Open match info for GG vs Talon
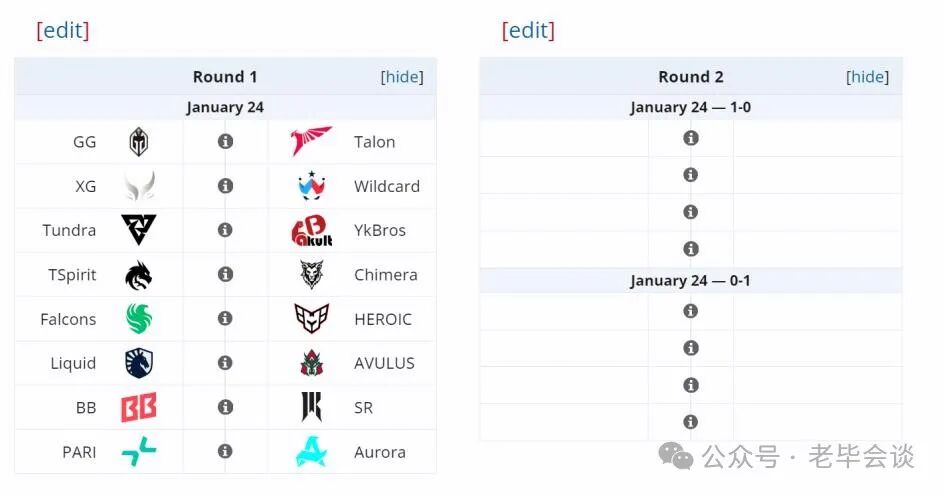The image size is (945, 495). click(x=225, y=142)
